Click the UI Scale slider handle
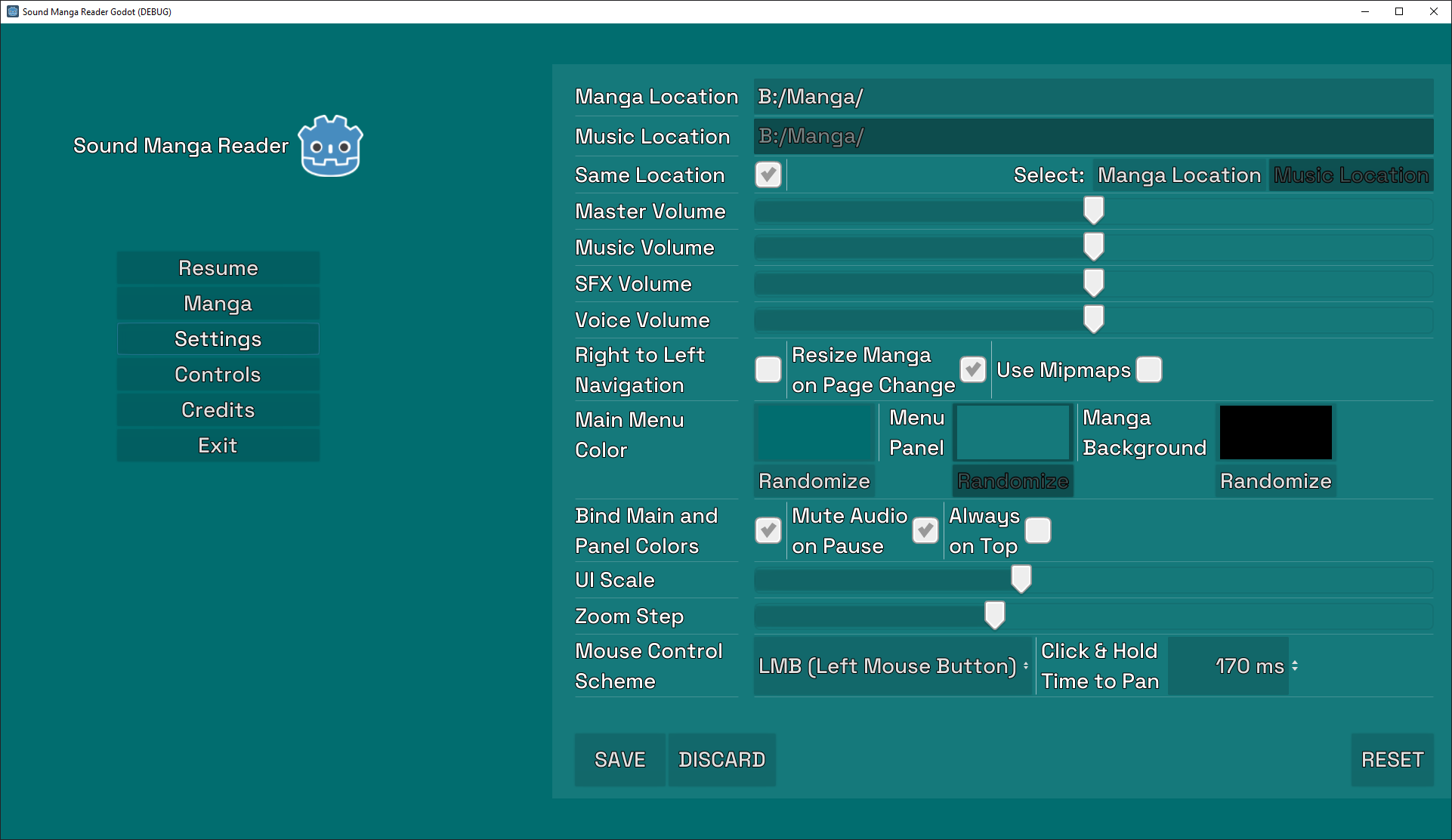The image size is (1452, 840). click(1021, 579)
